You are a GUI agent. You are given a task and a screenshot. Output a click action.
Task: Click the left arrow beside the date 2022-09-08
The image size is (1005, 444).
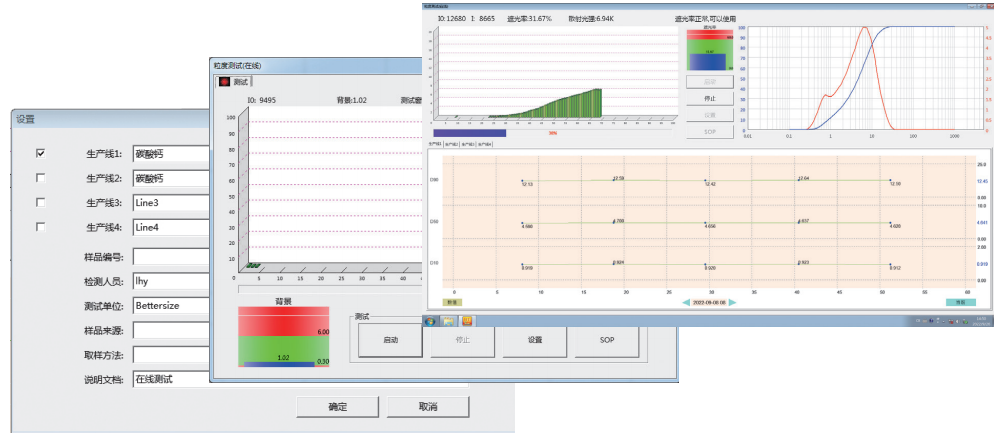pos(685,301)
